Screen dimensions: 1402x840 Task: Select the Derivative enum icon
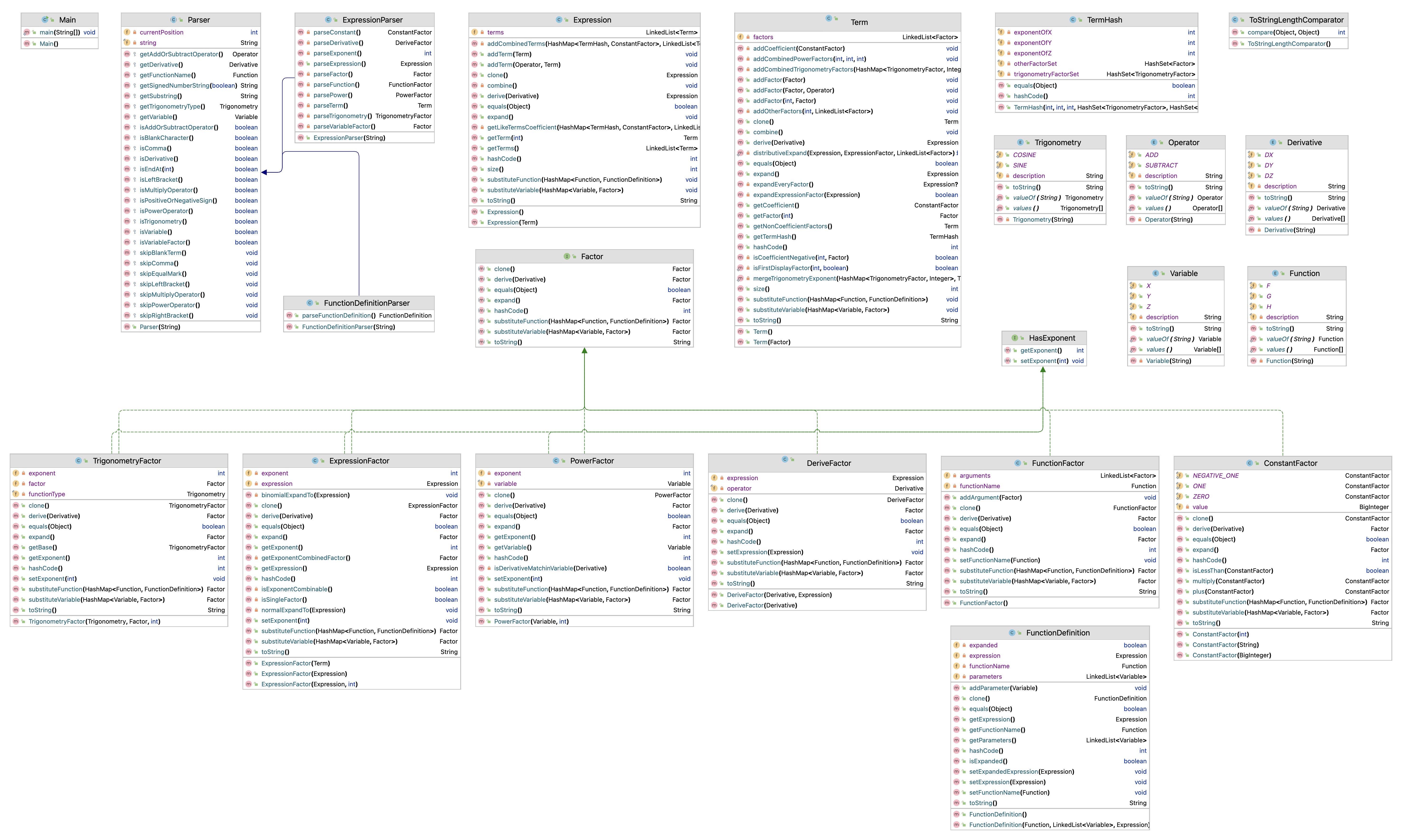click(x=1273, y=143)
